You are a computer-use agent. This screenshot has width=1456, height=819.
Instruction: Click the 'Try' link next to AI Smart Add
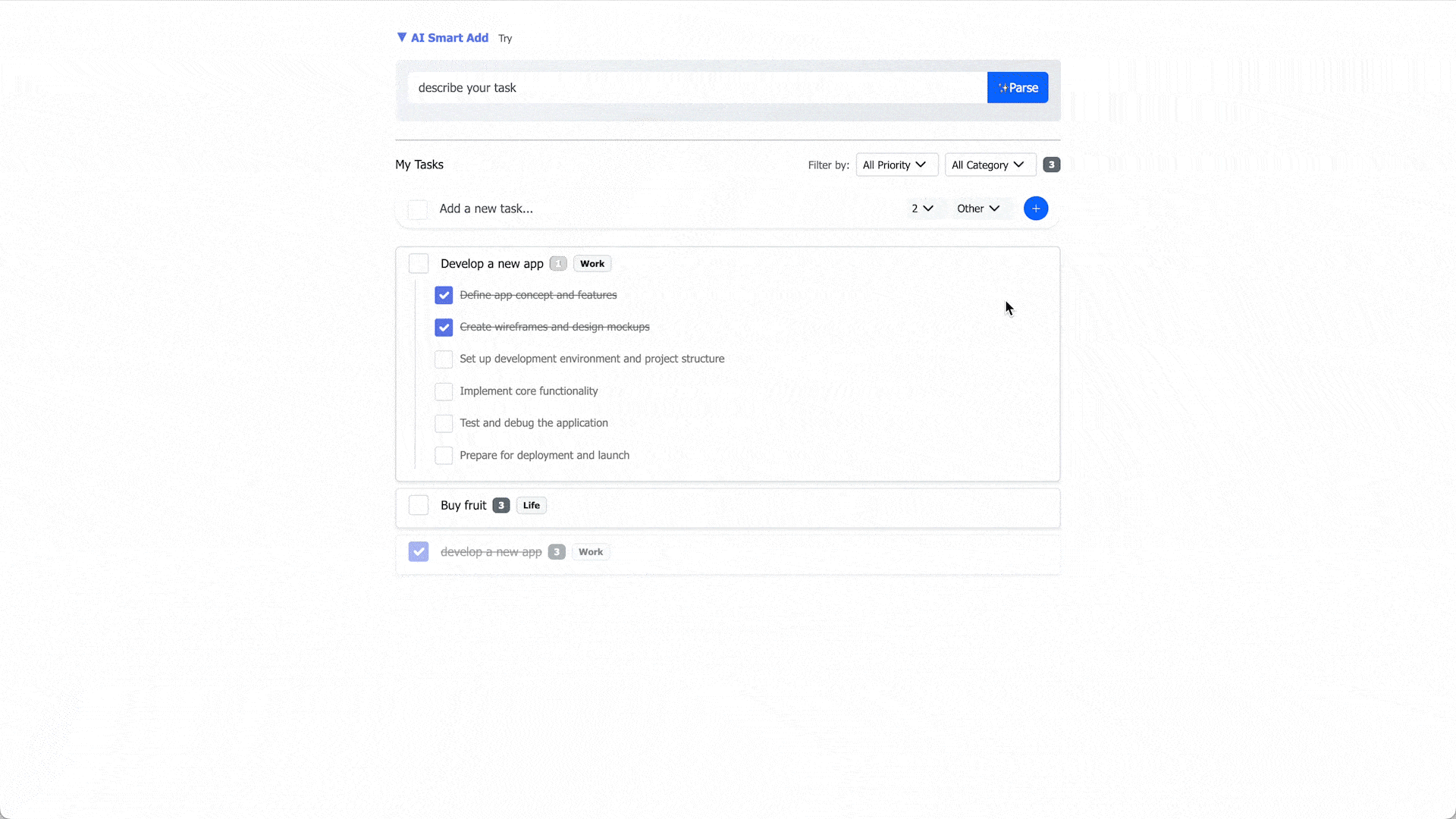point(505,38)
